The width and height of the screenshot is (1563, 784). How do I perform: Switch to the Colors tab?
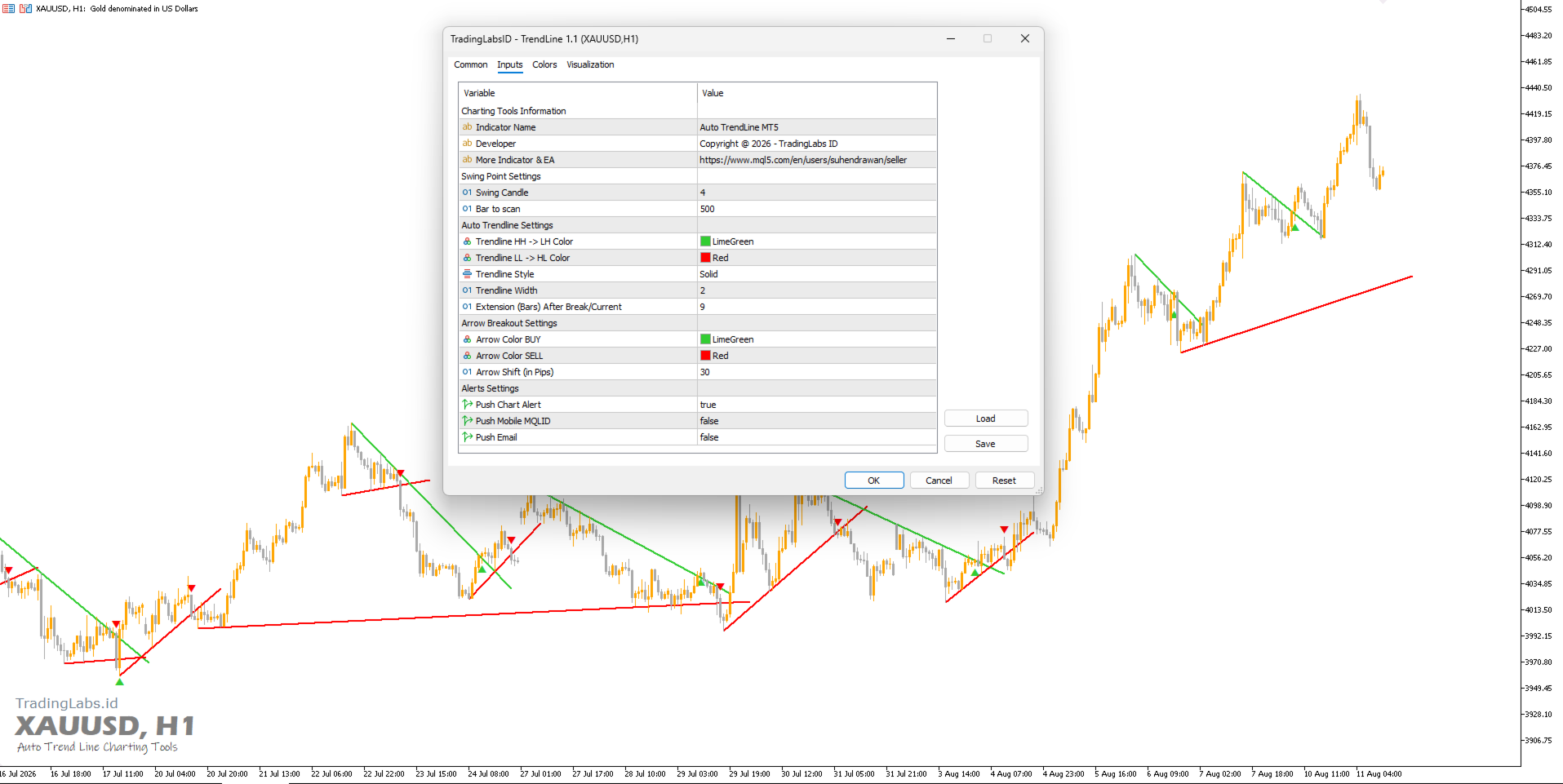pyautogui.click(x=544, y=64)
